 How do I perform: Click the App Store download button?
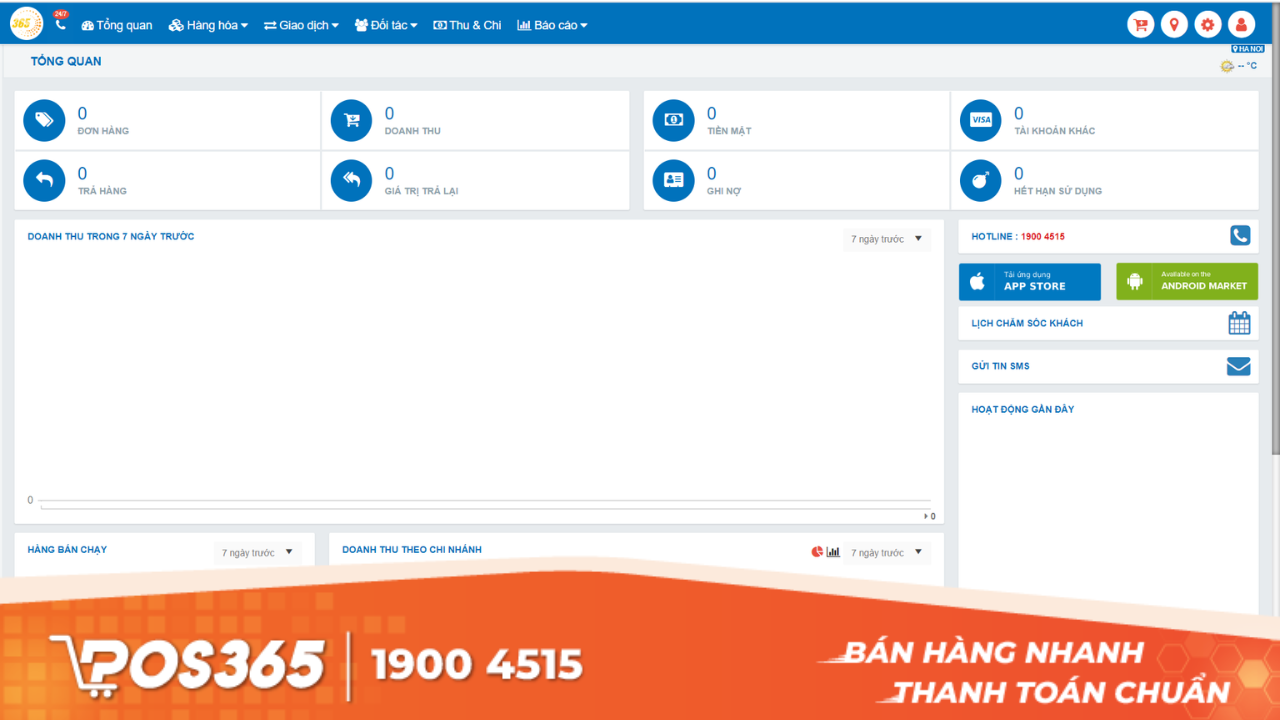[1030, 282]
